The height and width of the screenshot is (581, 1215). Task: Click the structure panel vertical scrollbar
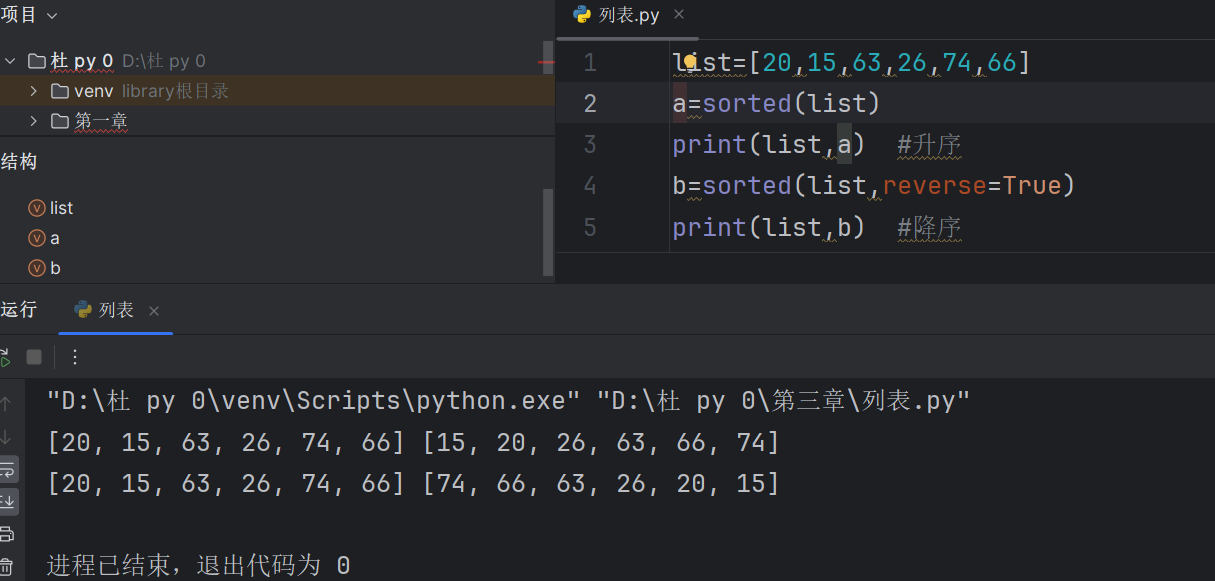[547, 231]
